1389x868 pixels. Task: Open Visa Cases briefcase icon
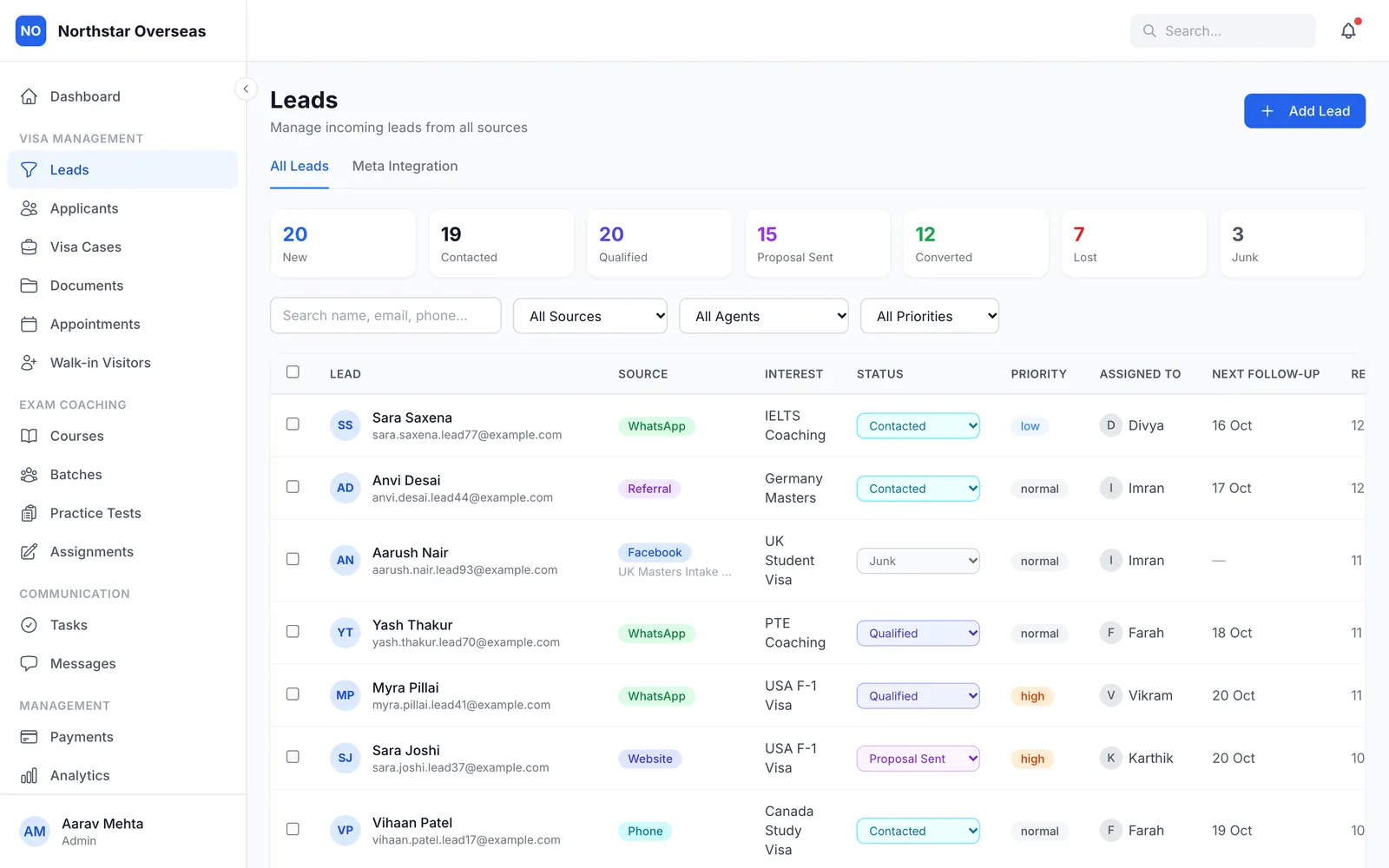29,247
